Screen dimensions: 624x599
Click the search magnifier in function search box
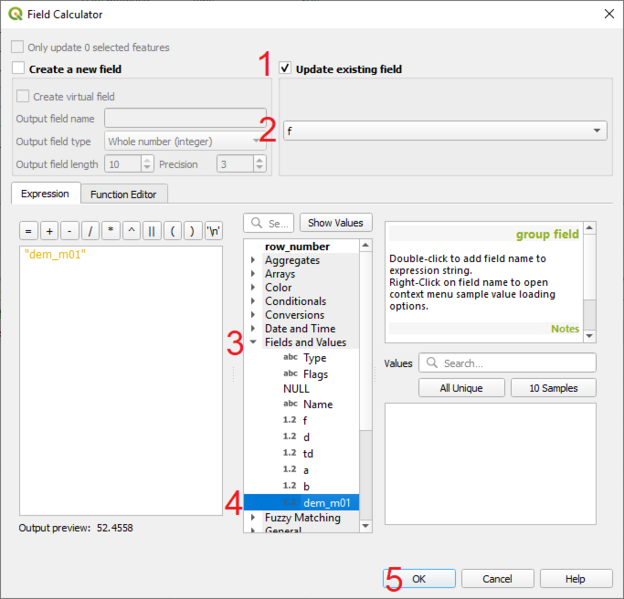pos(257,223)
